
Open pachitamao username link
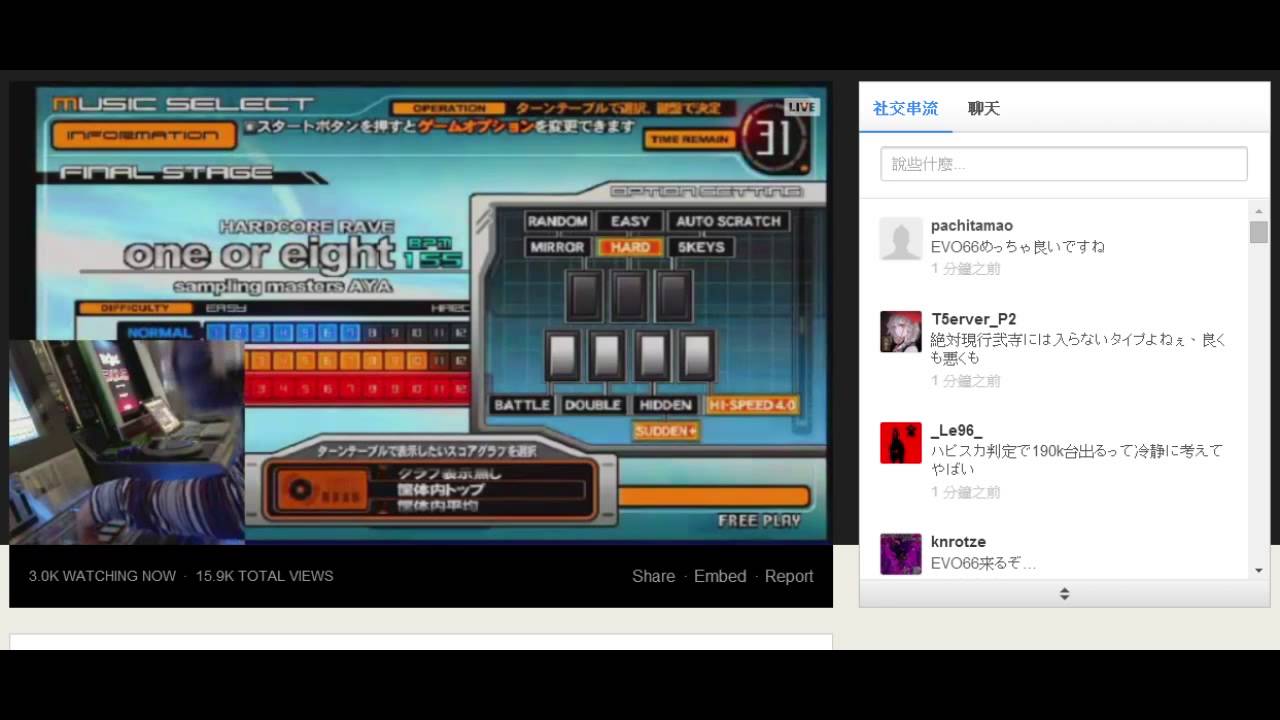click(x=972, y=226)
